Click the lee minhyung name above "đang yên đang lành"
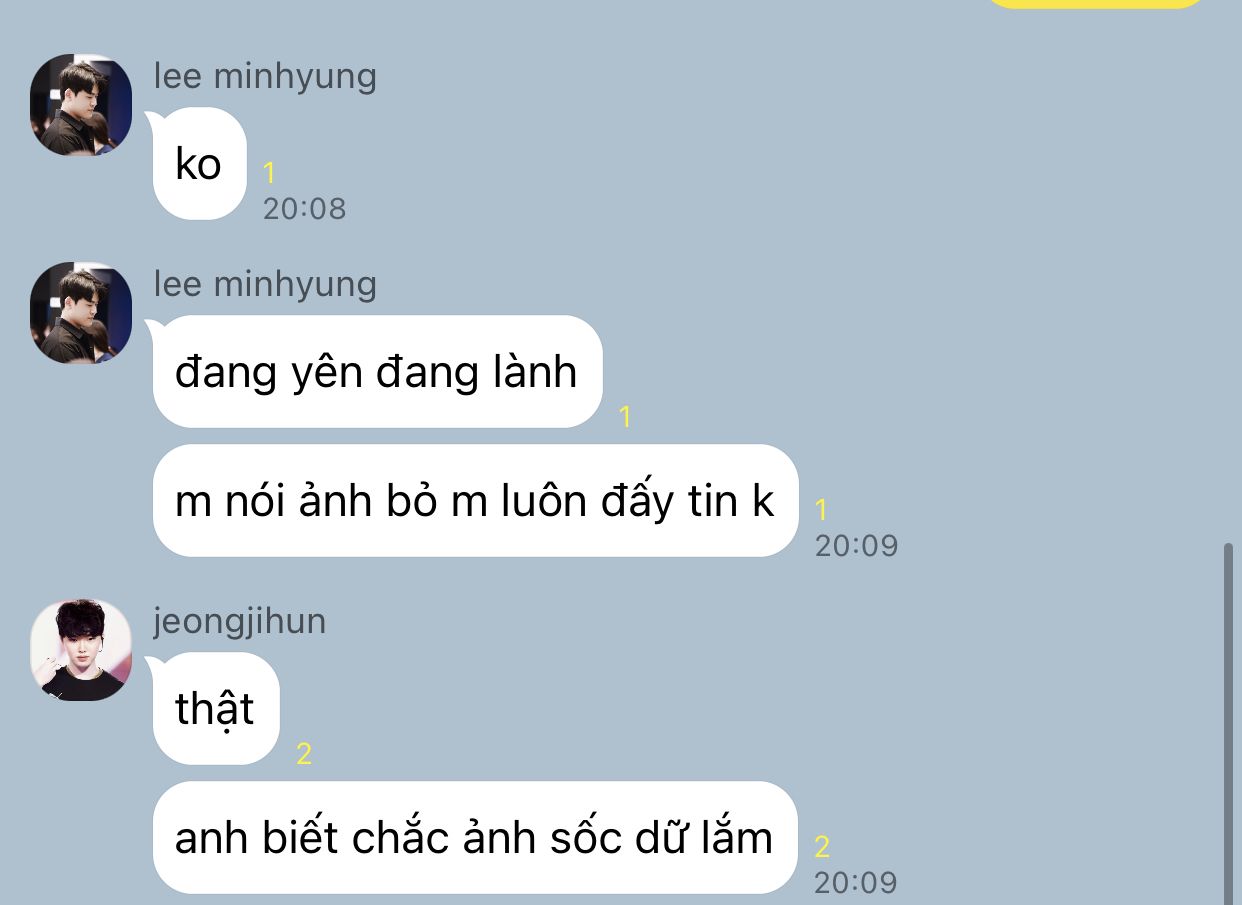The width and height of the screenshot is (1242, 905). [x=265, y=284]
